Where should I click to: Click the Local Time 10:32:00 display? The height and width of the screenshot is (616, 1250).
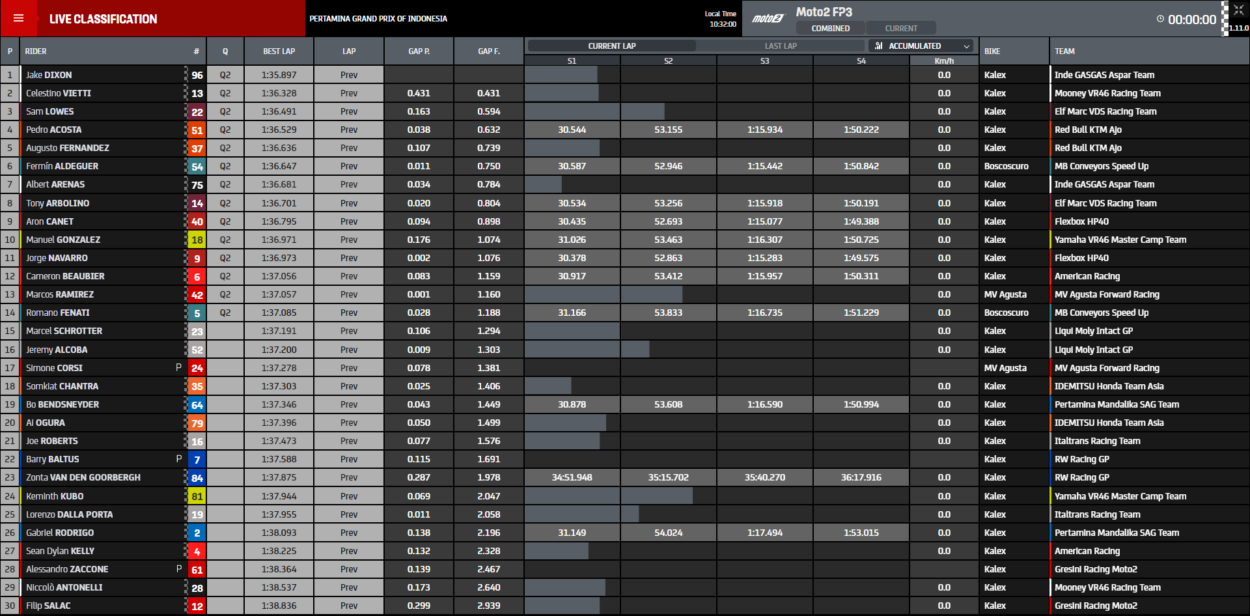pos(720,18)
